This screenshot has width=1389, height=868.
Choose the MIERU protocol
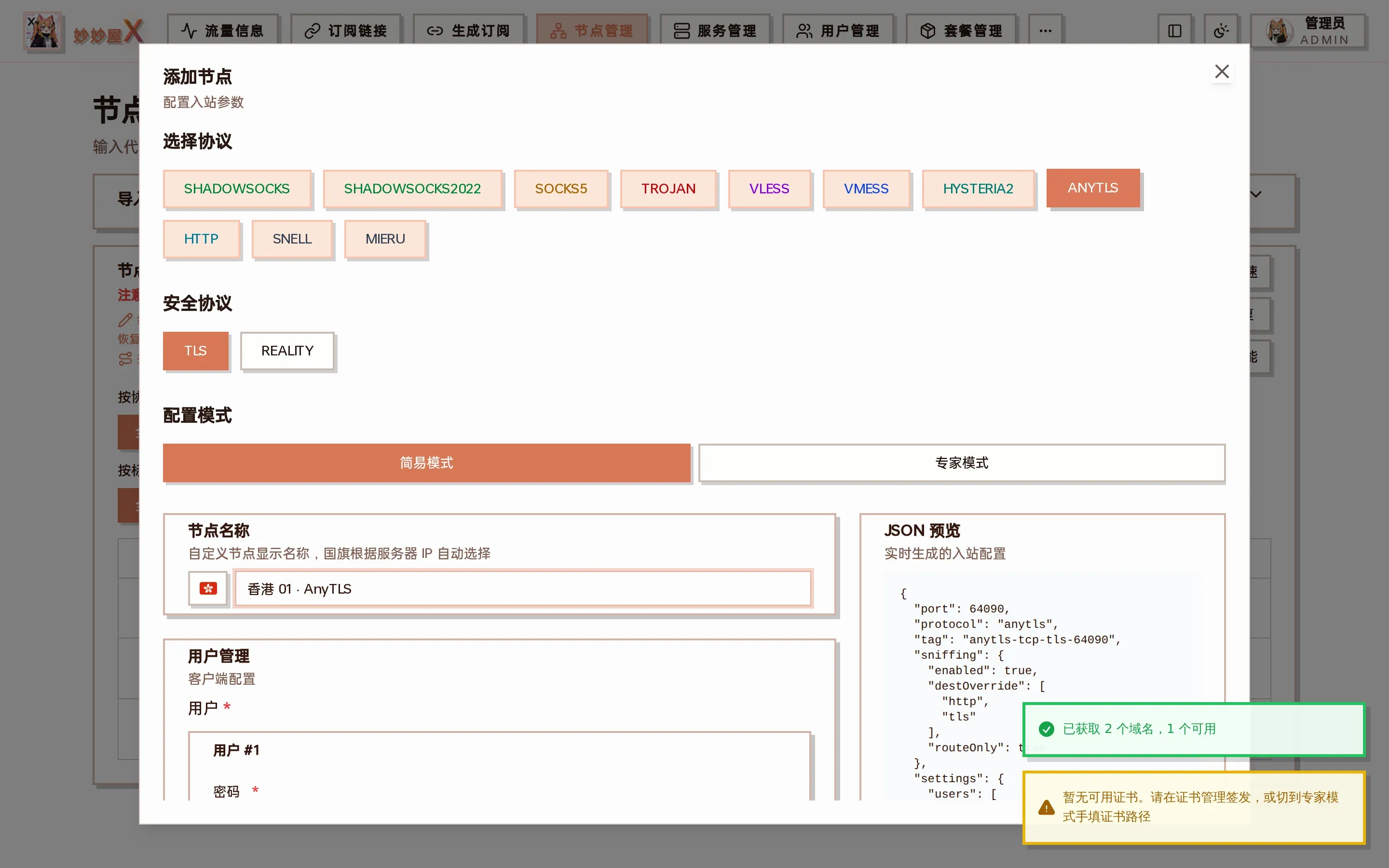coord(385,239)
